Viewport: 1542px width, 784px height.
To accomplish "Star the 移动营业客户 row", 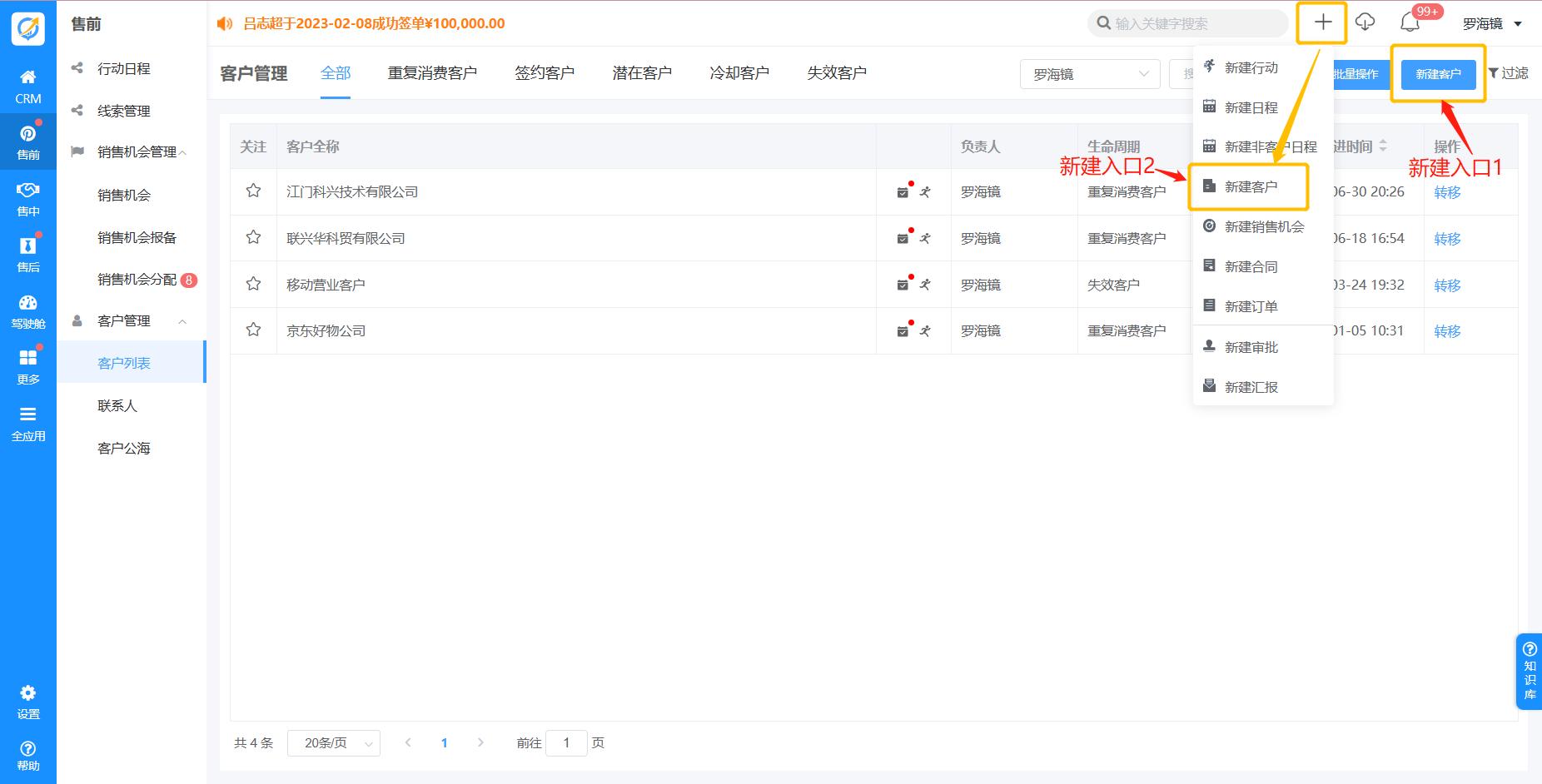I will 253,284.
